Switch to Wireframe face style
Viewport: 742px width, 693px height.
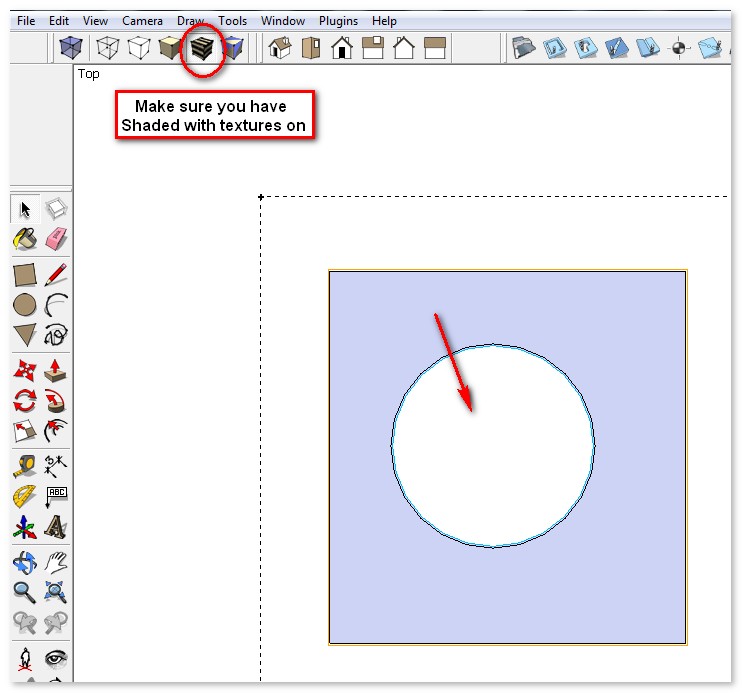105,47
